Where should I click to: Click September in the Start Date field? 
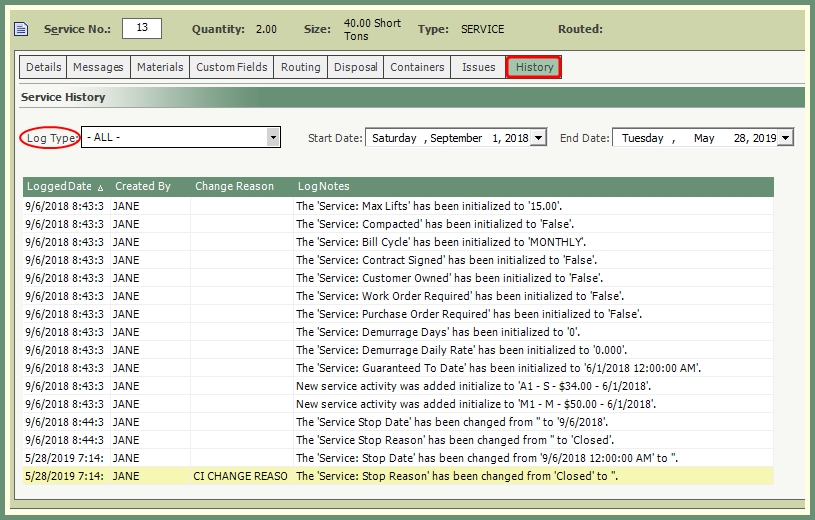click(x=456, y=138)
